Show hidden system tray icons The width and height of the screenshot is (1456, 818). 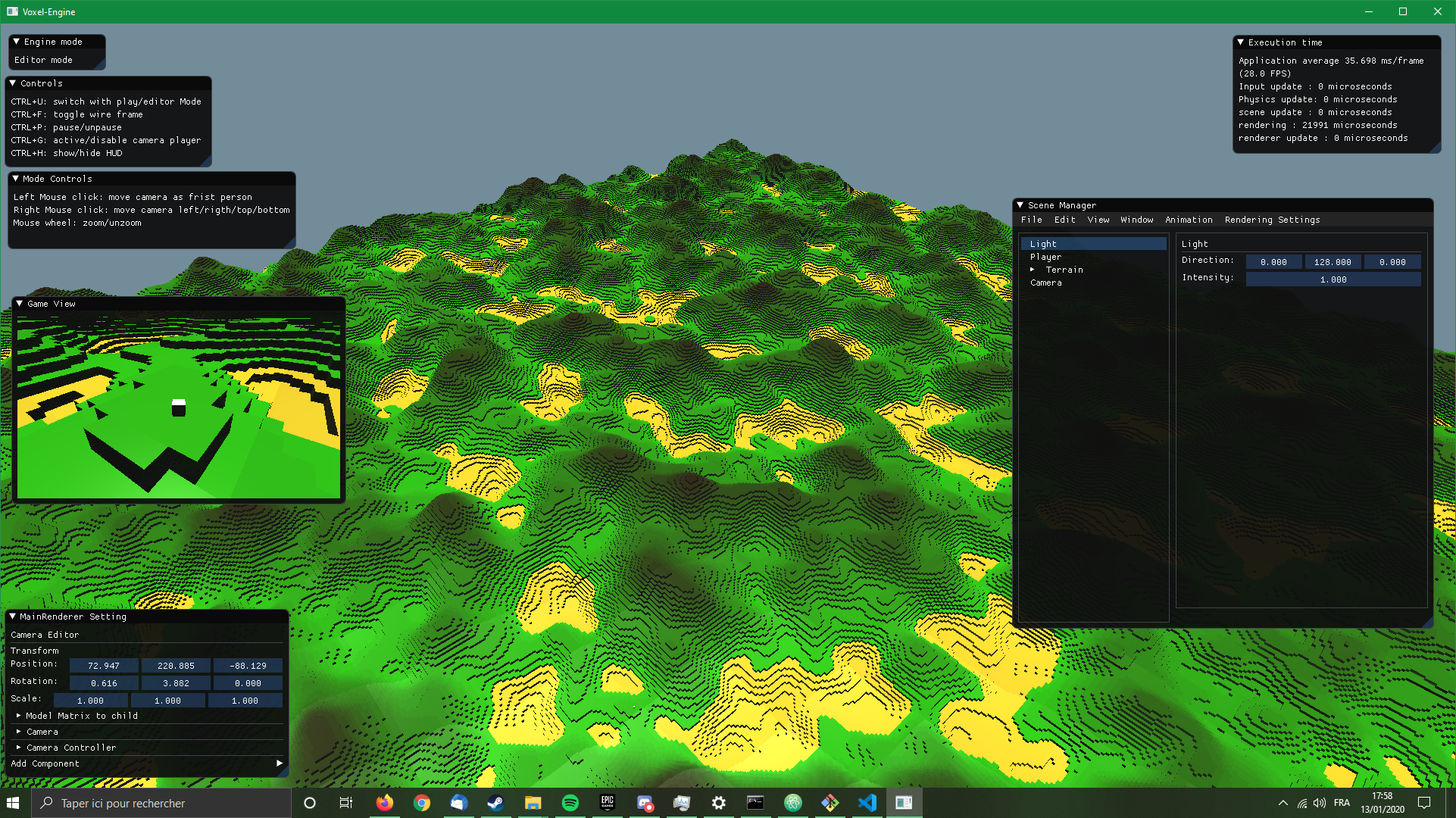pos(1283,803)
